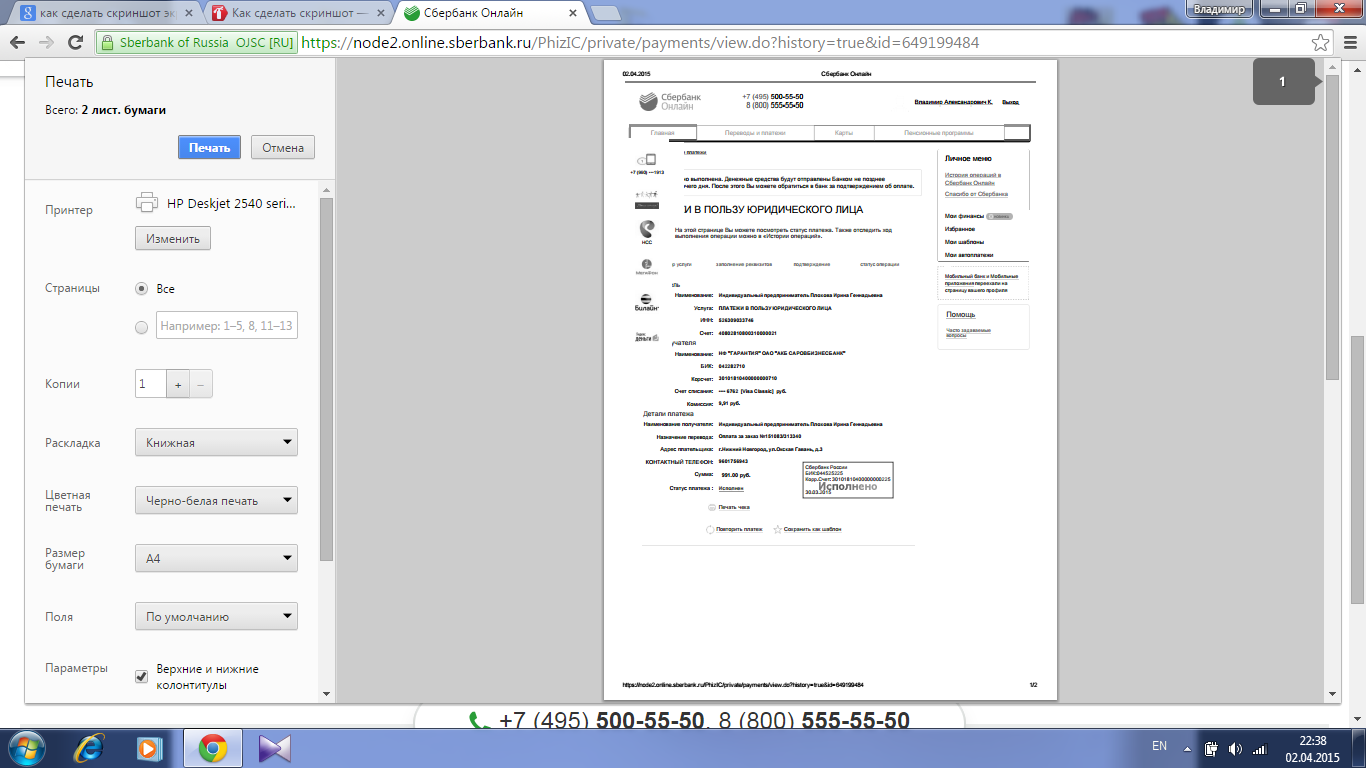Click the EN language indicator
Image resolution: width=1366 pixels, height=768 pixels.
pyautogui.click(x=1159, y=746)
